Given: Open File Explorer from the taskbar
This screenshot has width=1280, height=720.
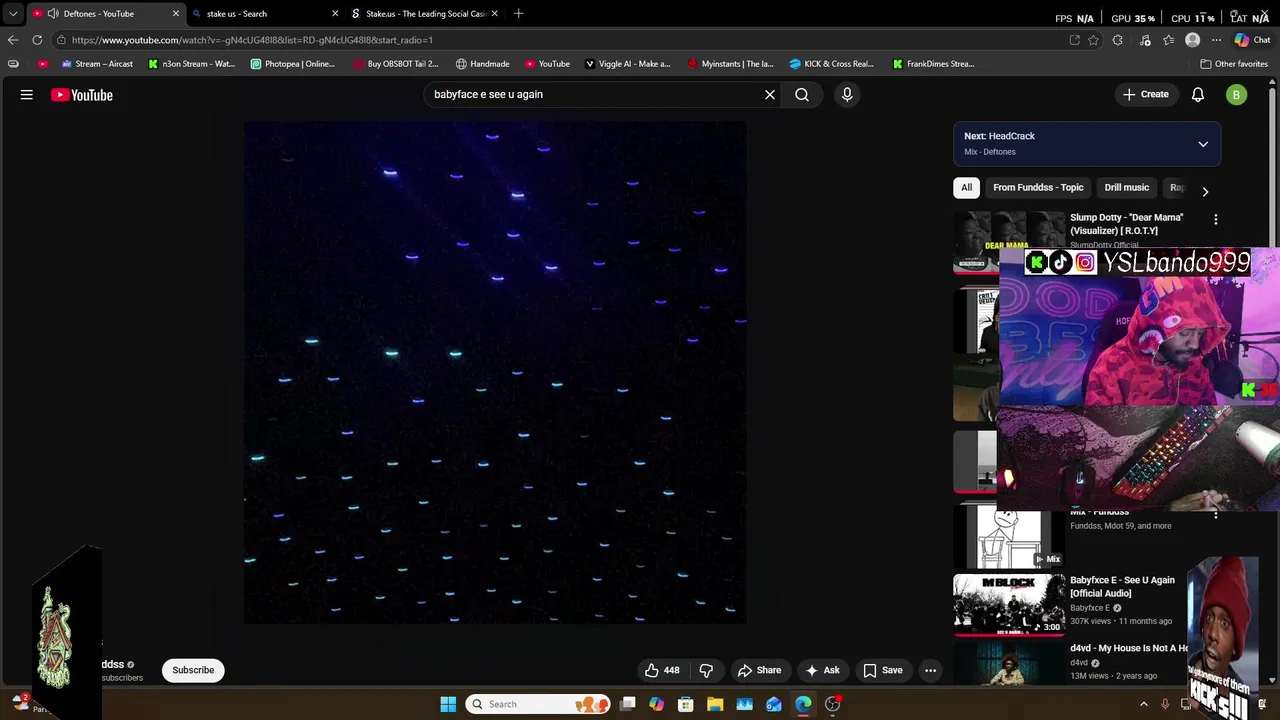Looking at the screenshot, I should coord(715,704).
